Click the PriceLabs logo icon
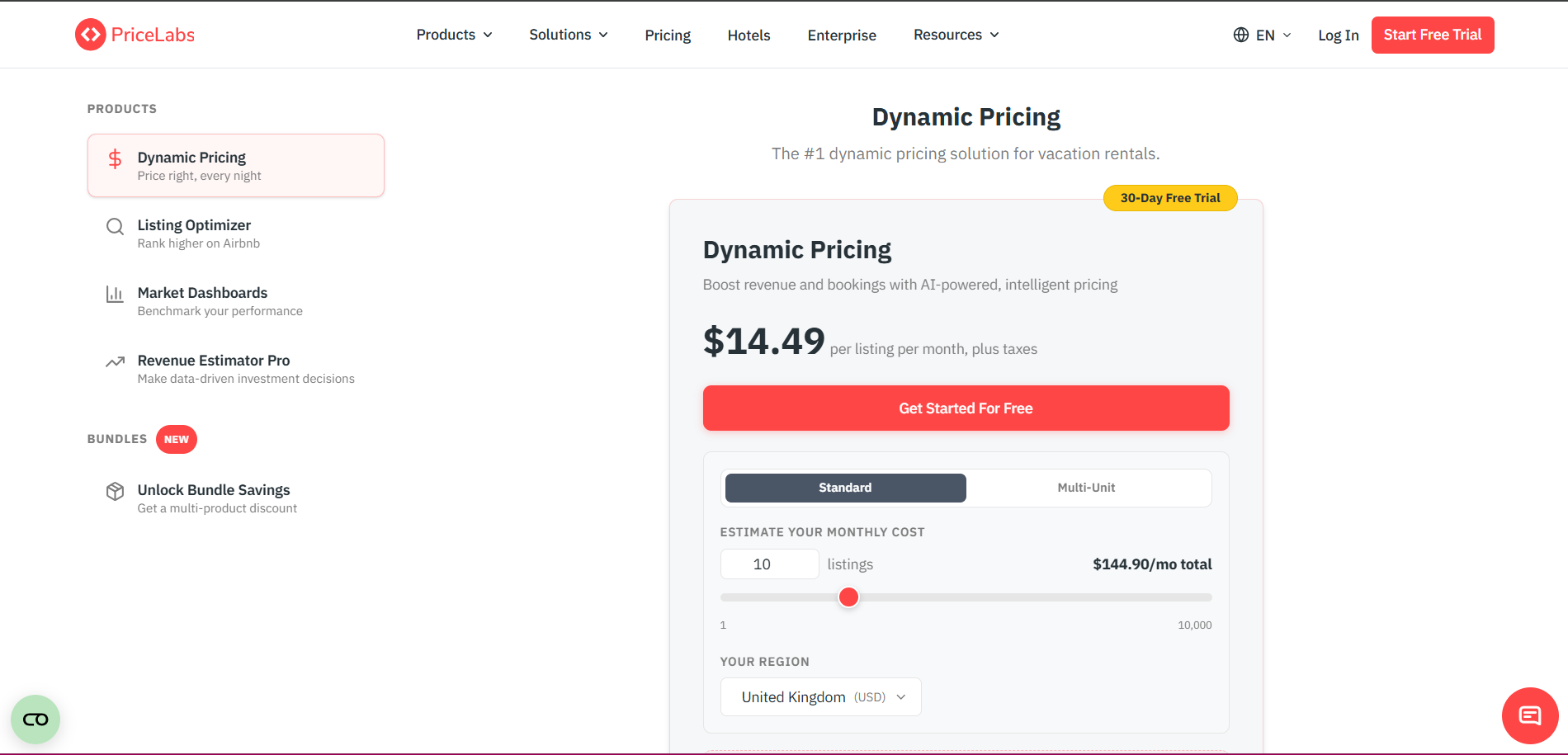The height and width of the screenshot is (755, 1568). 91,35
